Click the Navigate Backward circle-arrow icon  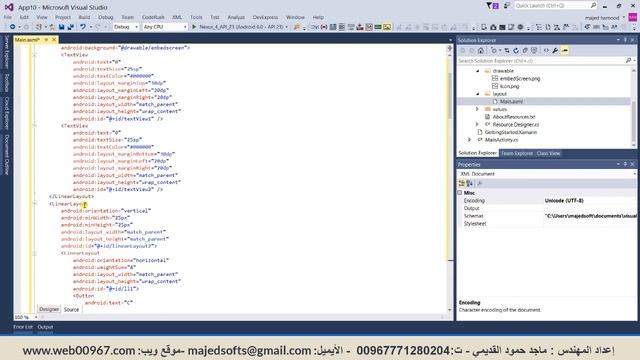pos(13,27)
